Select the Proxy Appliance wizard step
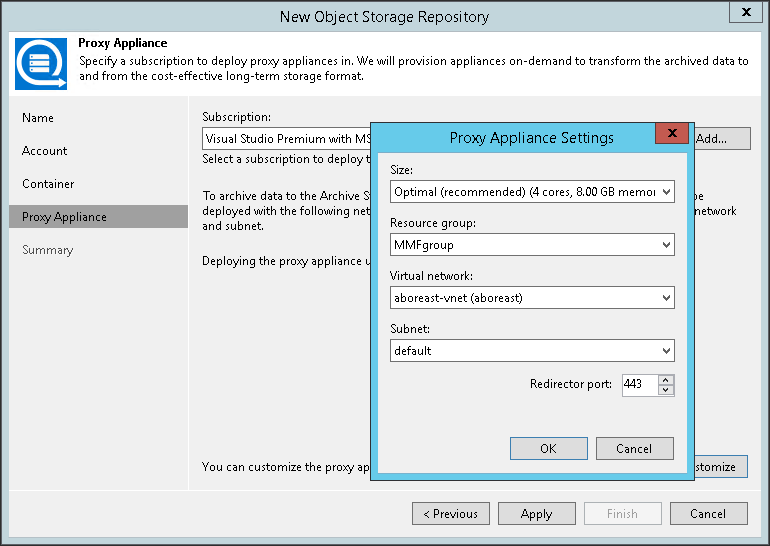 pos(64,217)
